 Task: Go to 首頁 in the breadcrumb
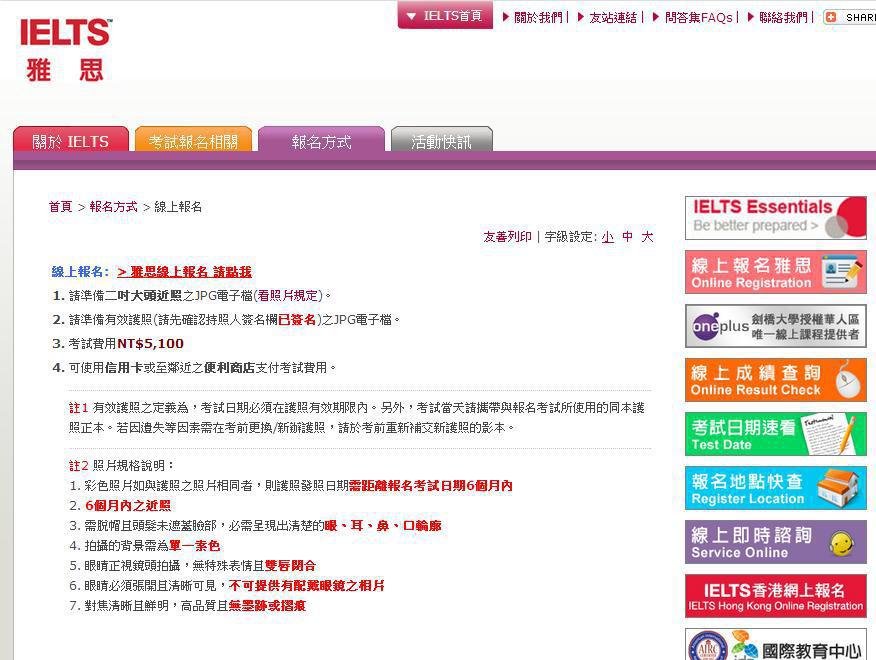tap(60, 207)
